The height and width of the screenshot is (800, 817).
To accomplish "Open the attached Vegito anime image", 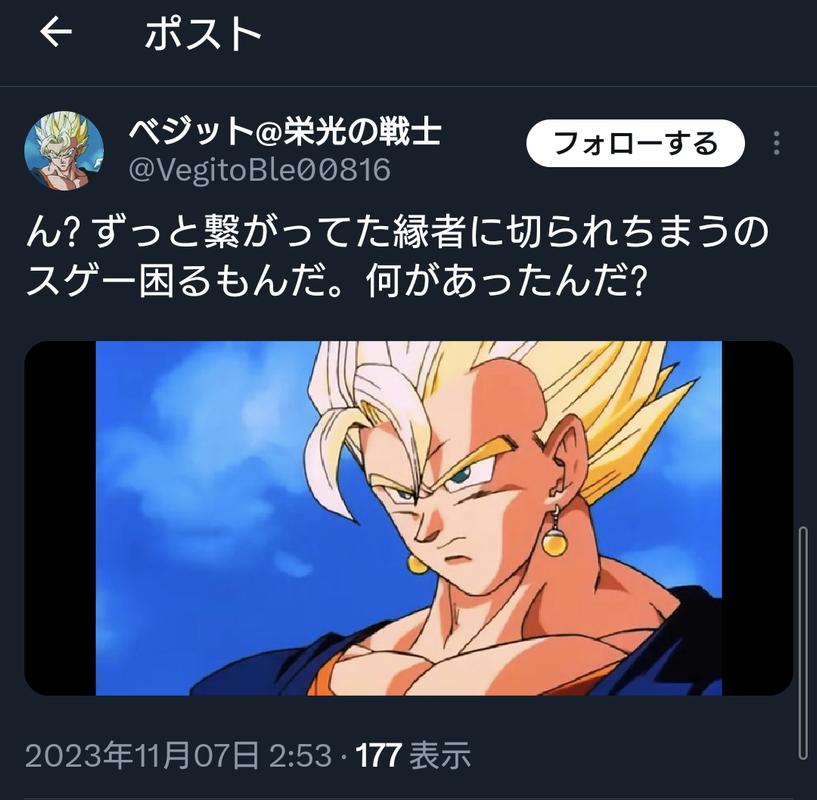I will [408, 518].
